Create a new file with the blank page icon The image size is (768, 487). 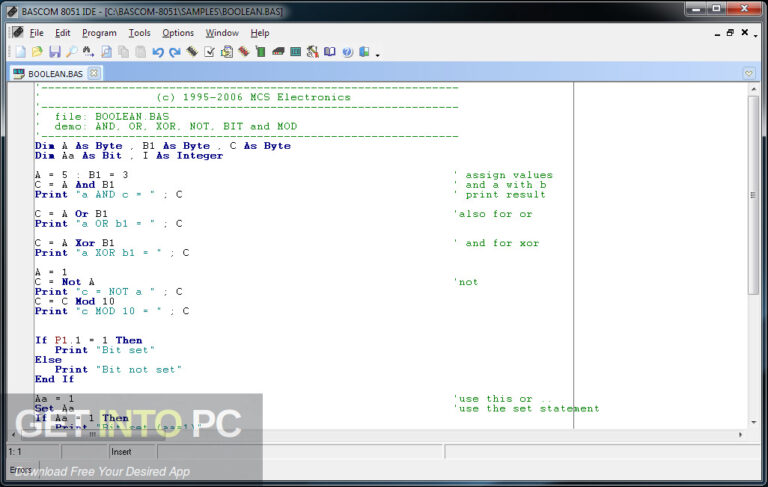point(21,51)
